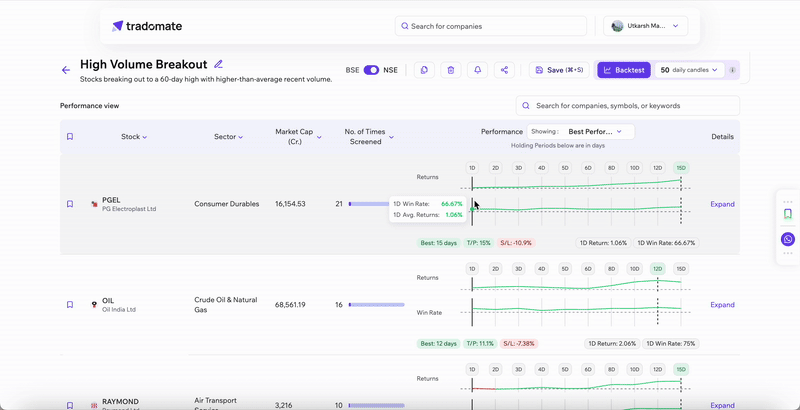Toggle the BSE/NSE exchange switch
Screen dimensions: 800x410
click(371, 70)
